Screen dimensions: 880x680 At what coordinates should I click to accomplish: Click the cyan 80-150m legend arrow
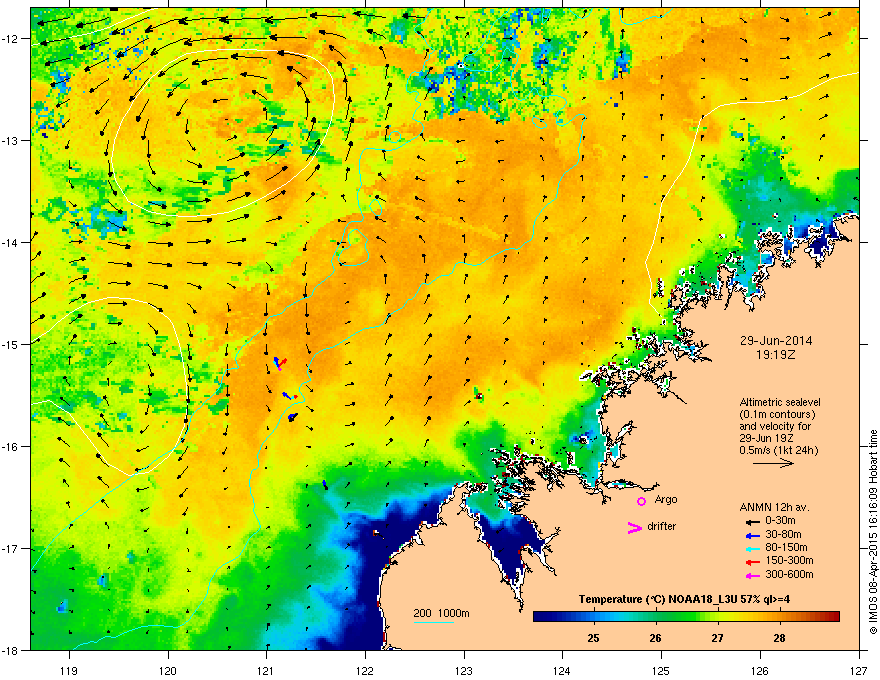tap(752, 548)
